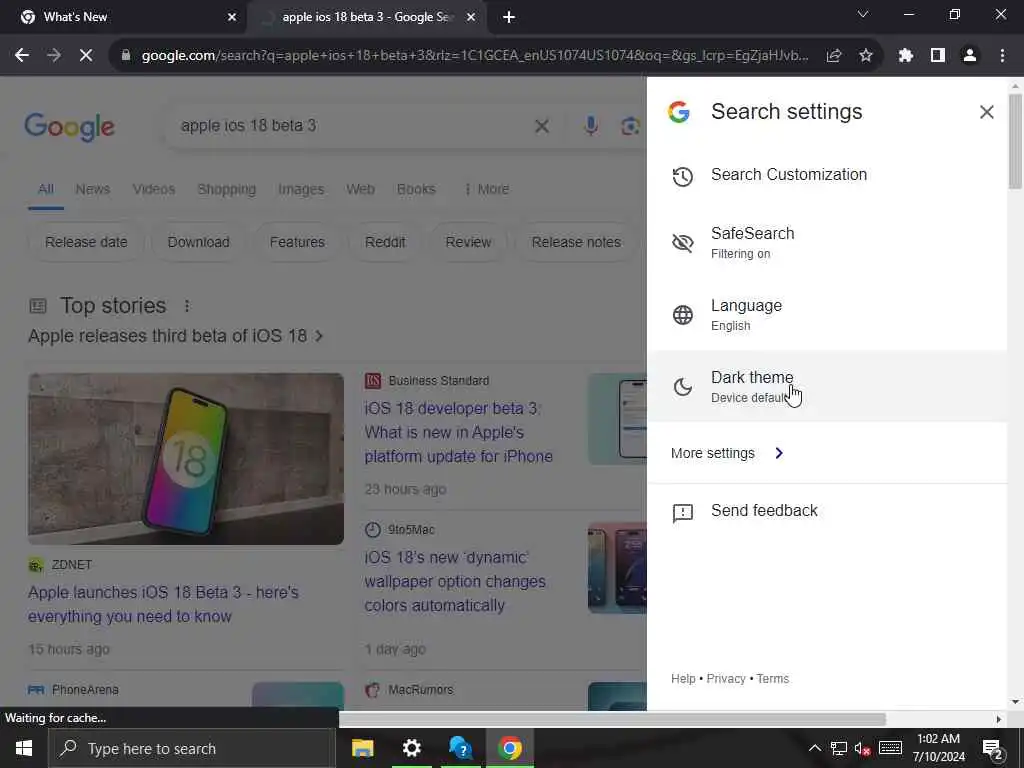Click the Privacy link in settings footer
Image resolution: width=1024 pixels, height=768 pixels.
point(726,679)
